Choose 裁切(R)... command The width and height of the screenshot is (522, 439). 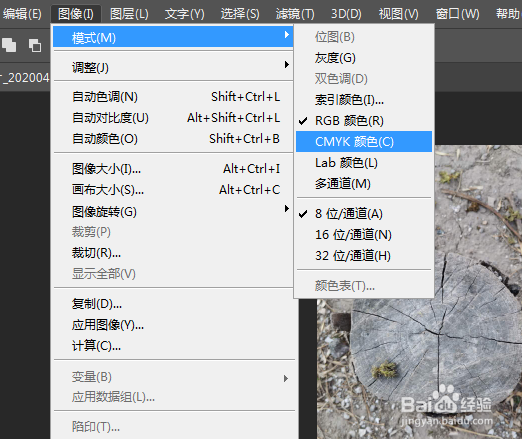(173, 253)
